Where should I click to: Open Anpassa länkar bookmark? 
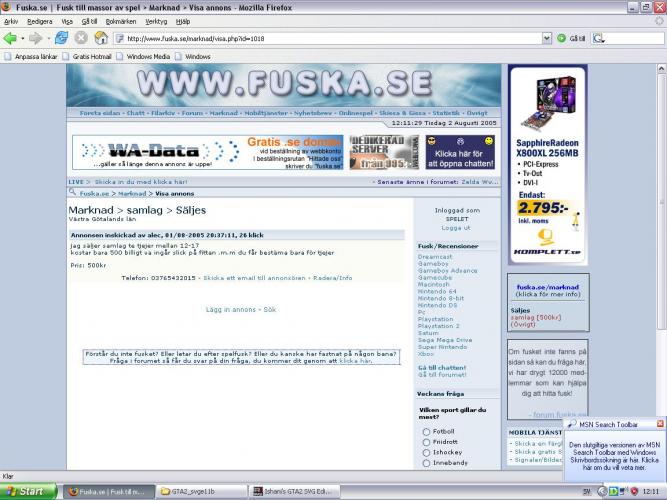[31, 57]
